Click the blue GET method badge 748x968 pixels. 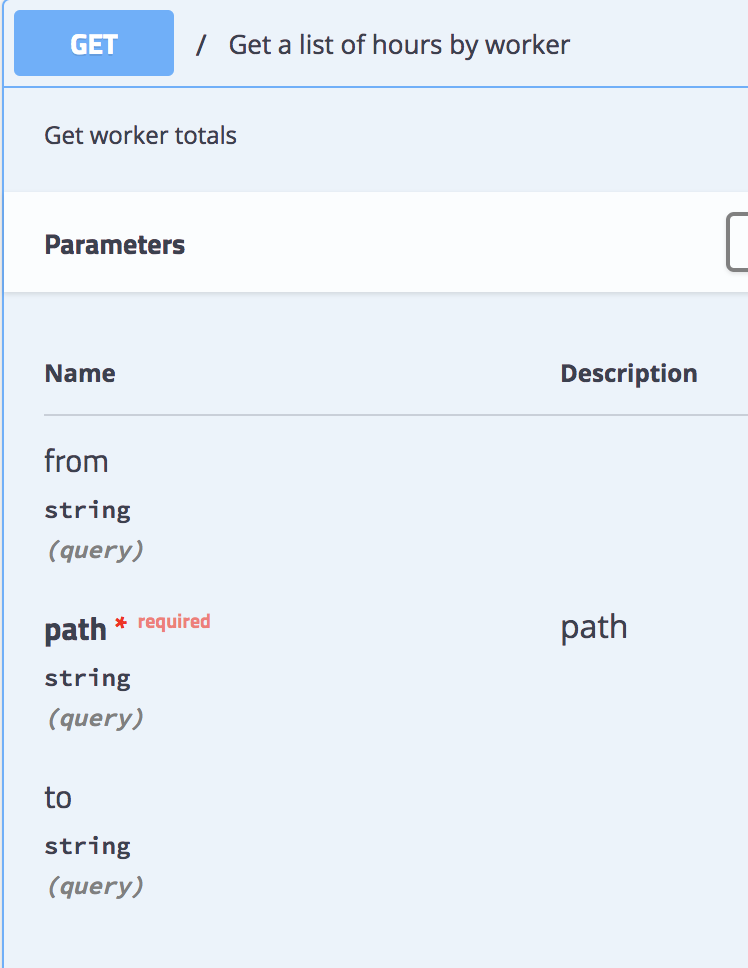pos(93,43)
